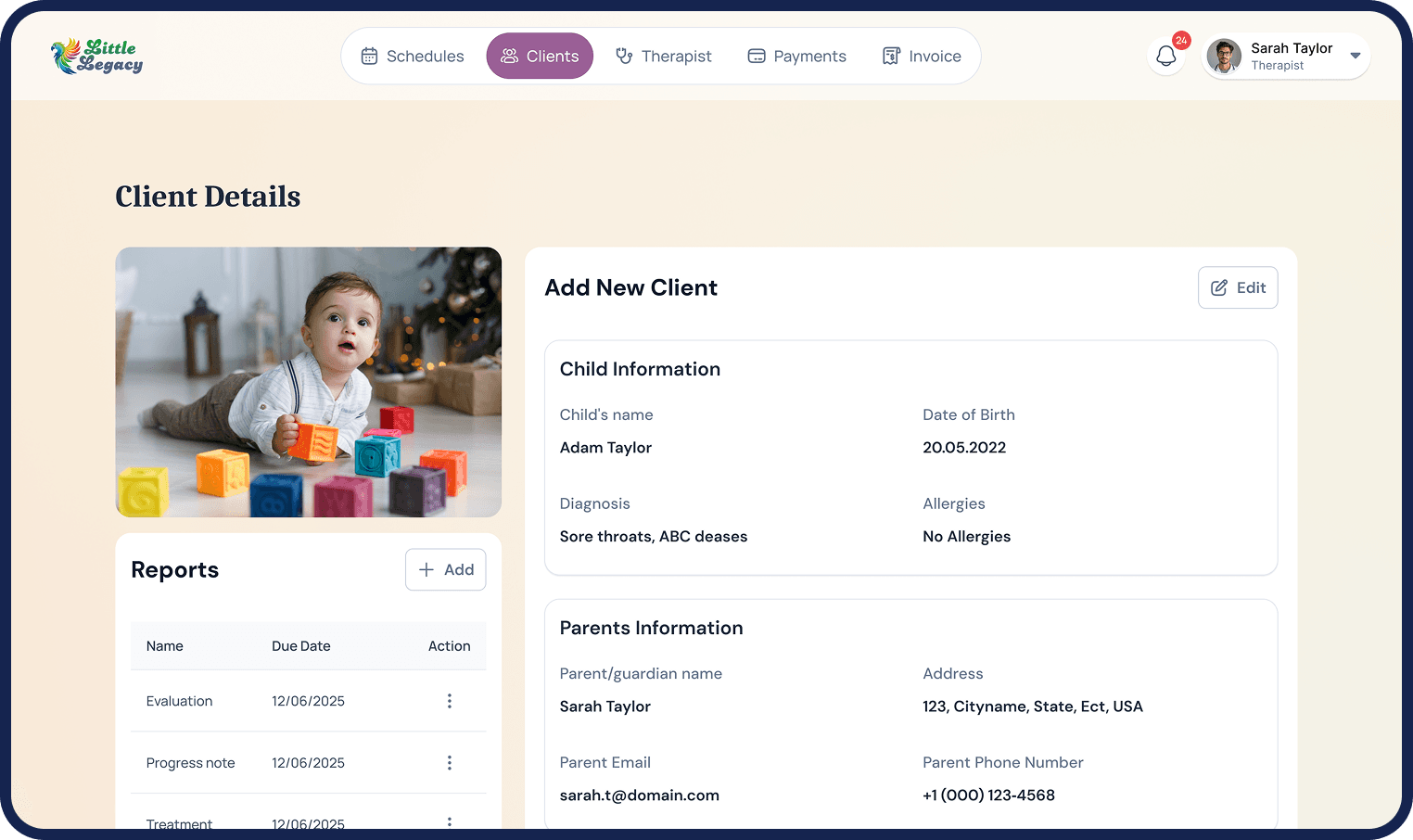
Task: Open the Evaluation report action menu
Action: pyautogui.click(x=450, y=701)
